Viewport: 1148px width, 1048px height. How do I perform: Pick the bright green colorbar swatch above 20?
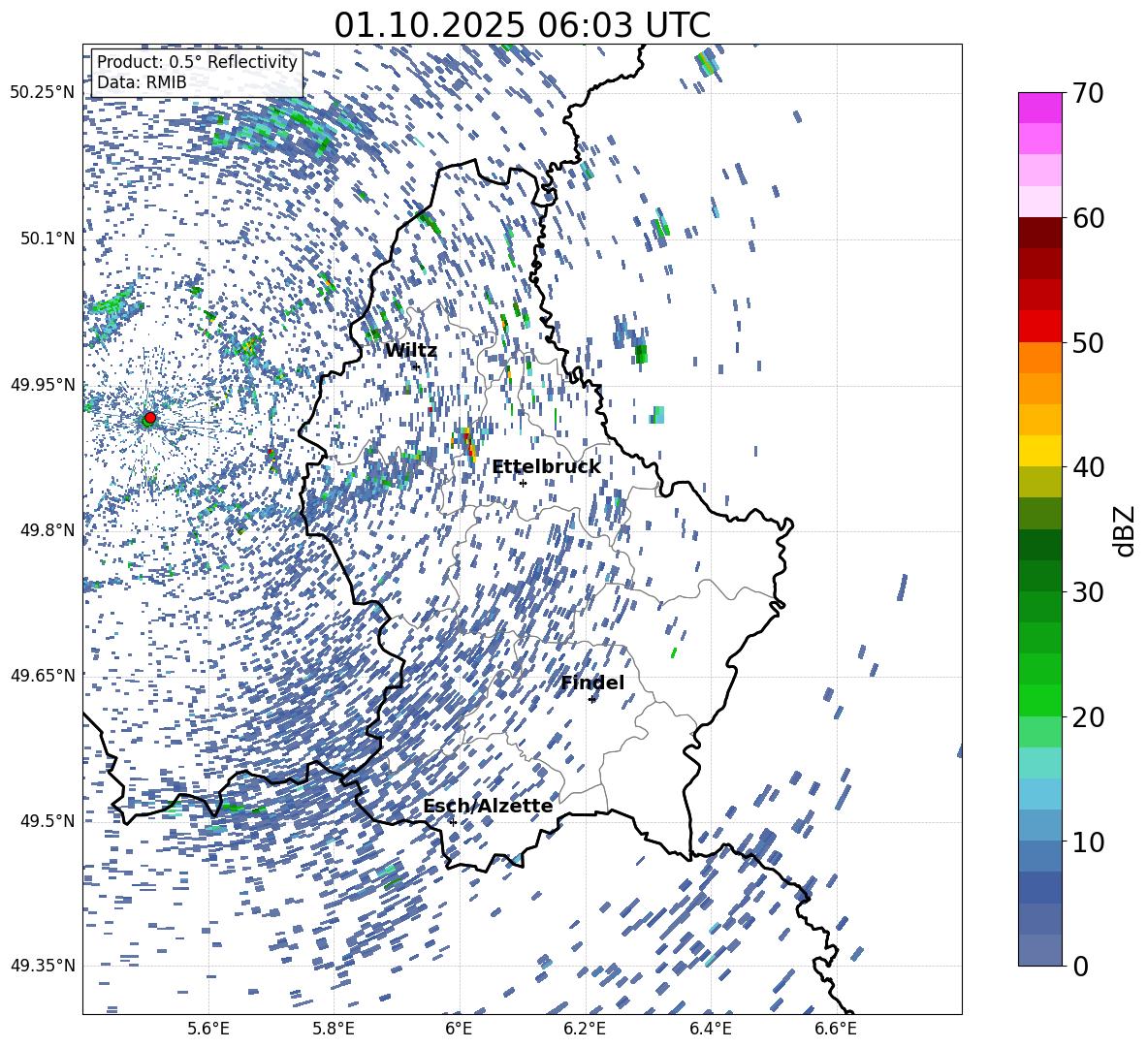[x=1039, y=700]
